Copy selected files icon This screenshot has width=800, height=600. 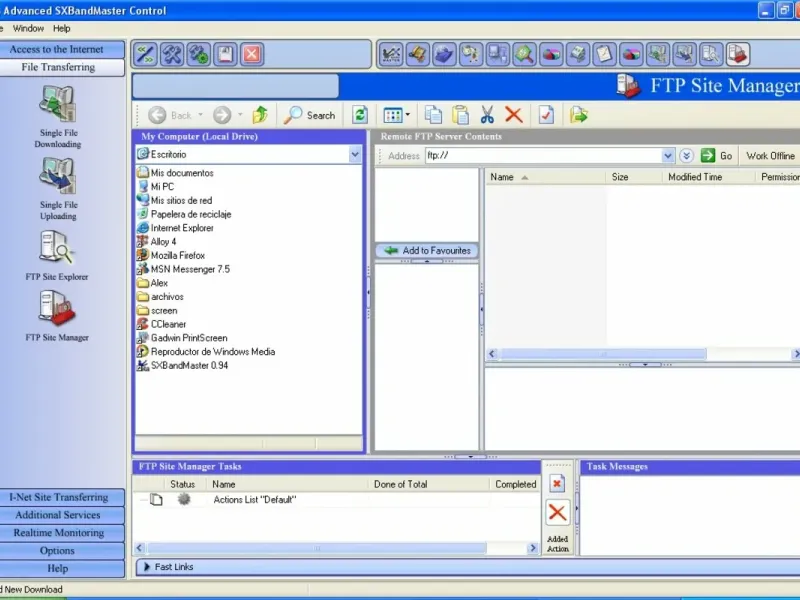coord(434,115)
